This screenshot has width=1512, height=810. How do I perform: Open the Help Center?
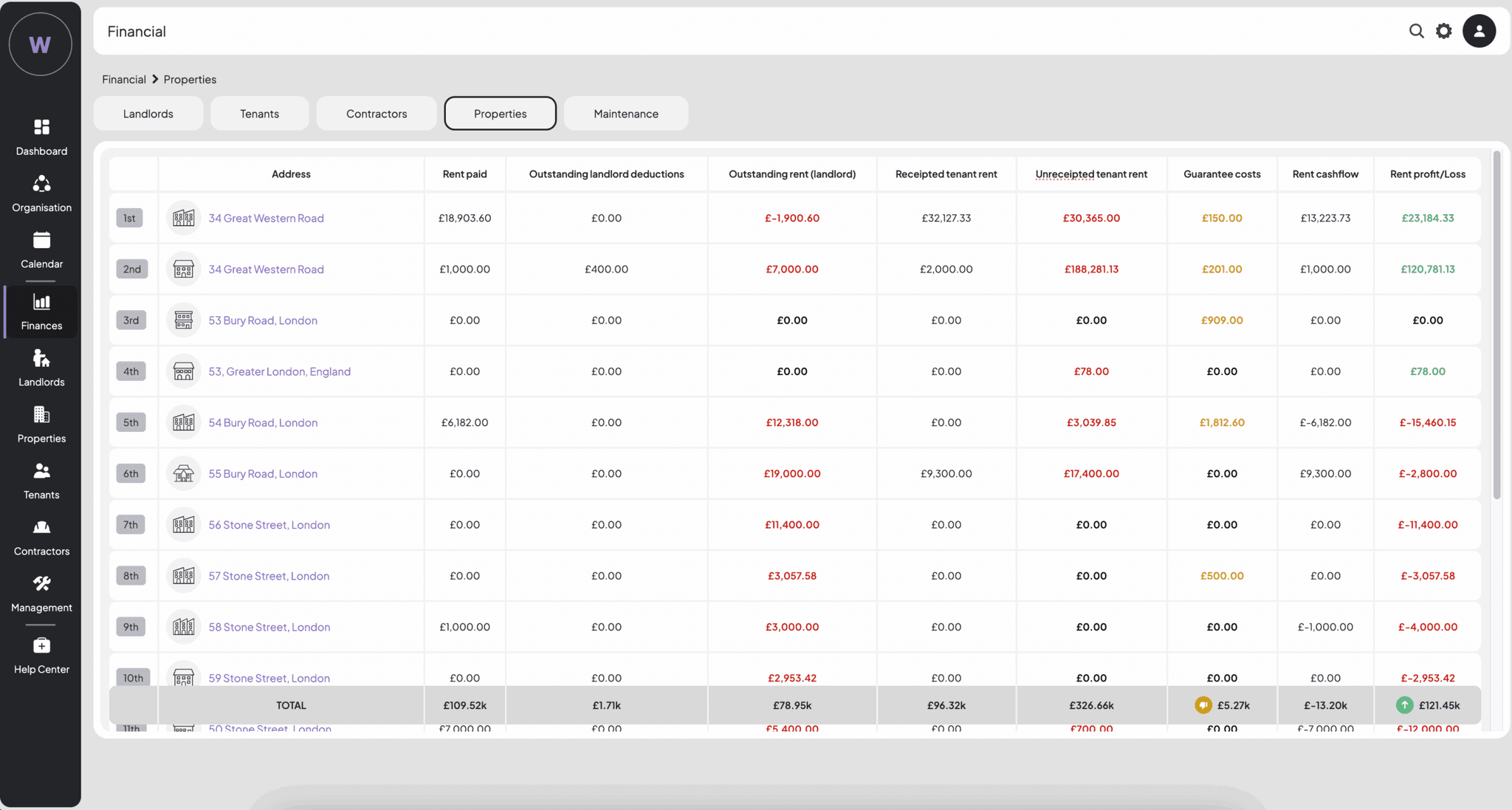pyautogui.click(x=41, y=656)
